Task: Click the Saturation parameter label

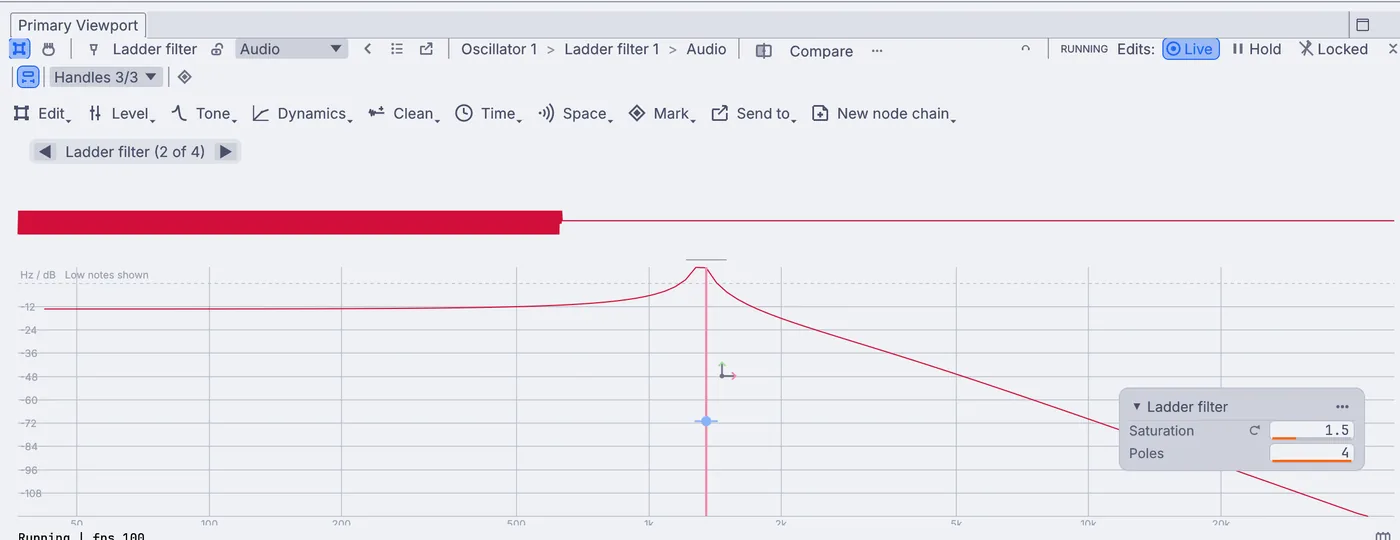Action: point(1161,431)
